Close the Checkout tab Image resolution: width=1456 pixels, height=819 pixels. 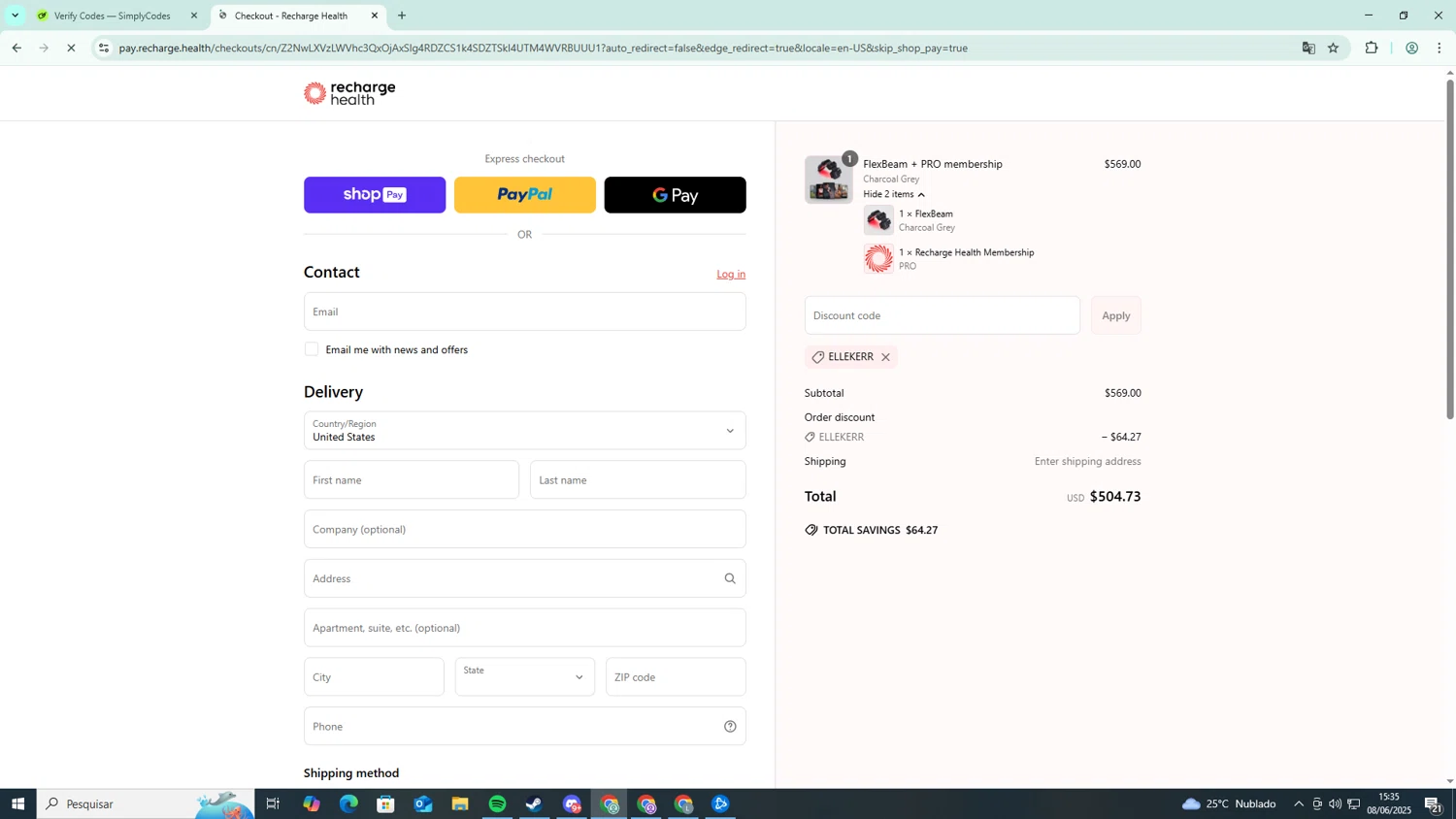tap(375, 16)
